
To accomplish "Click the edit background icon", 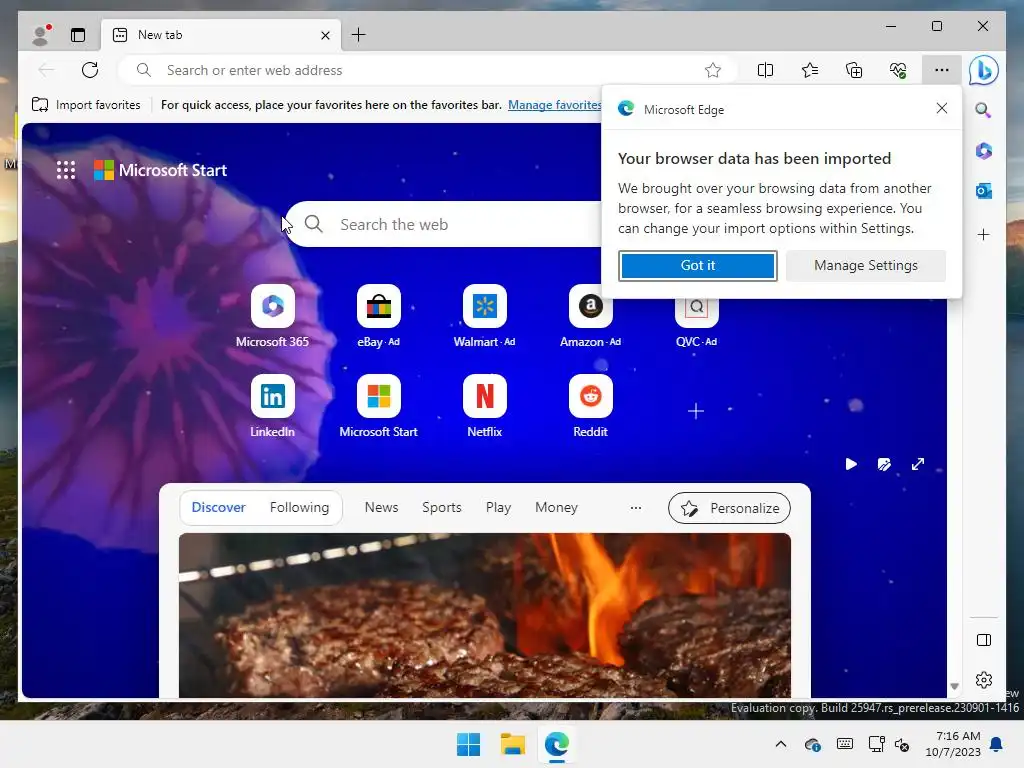I will [x=884, y=464].
